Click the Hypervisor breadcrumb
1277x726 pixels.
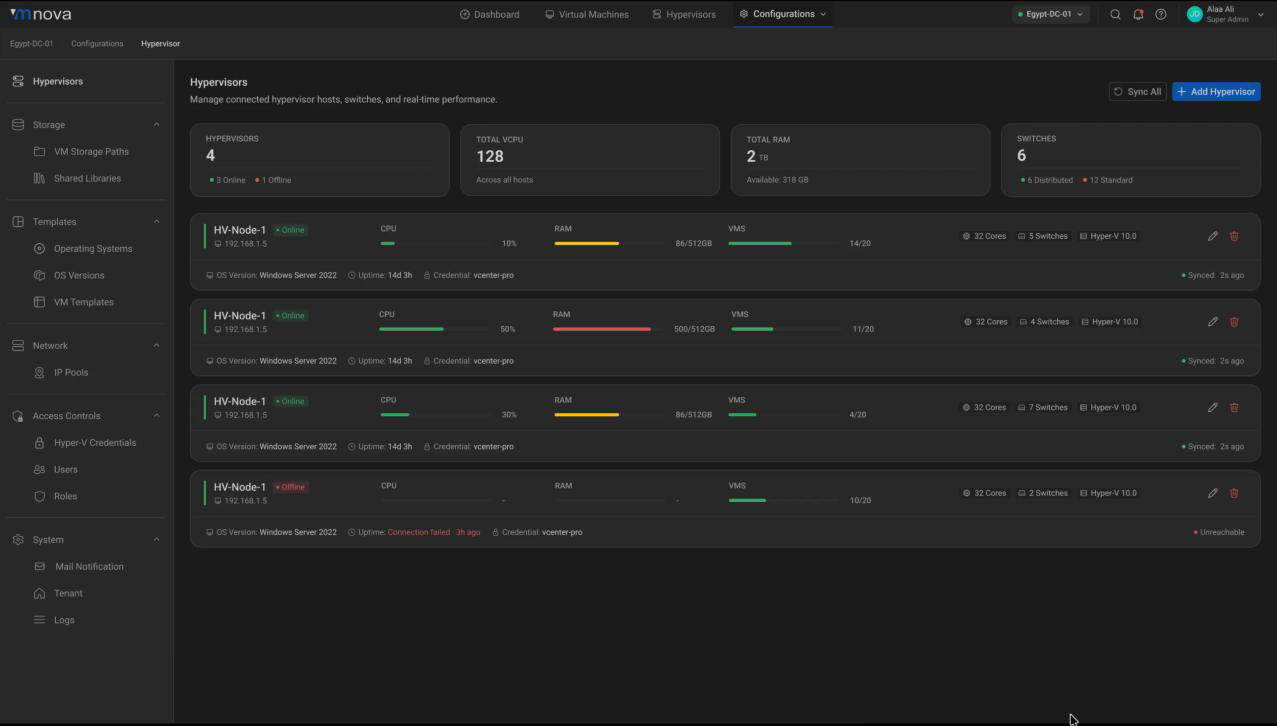161,44
